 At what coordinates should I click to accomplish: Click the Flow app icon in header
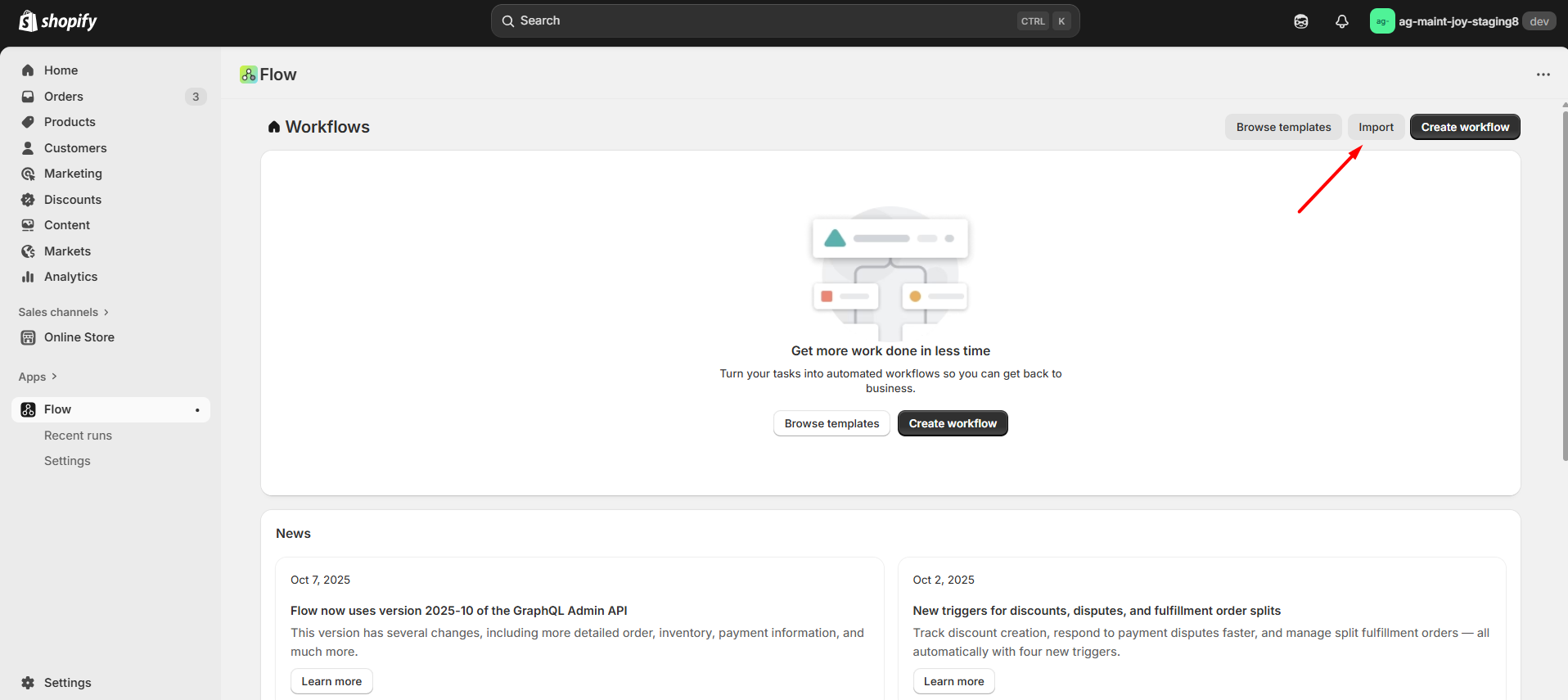pyautogui.click(x=248, y=75)
